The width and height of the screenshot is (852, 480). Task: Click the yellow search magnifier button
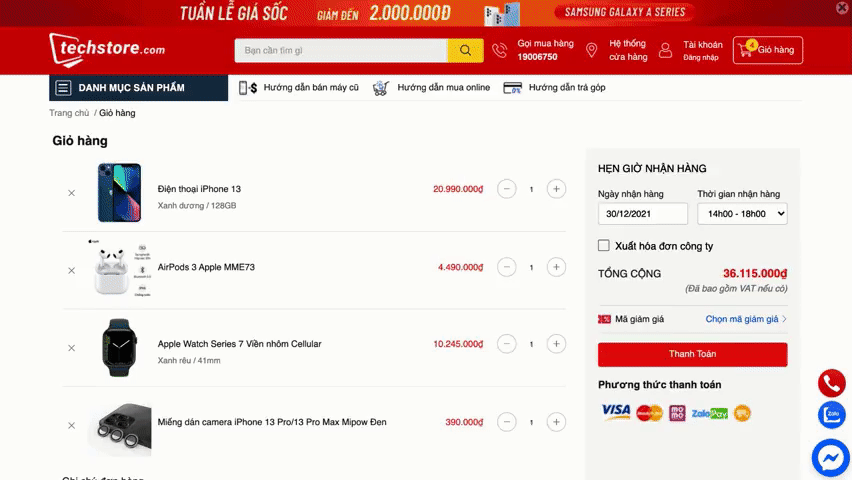pos(465,50)
